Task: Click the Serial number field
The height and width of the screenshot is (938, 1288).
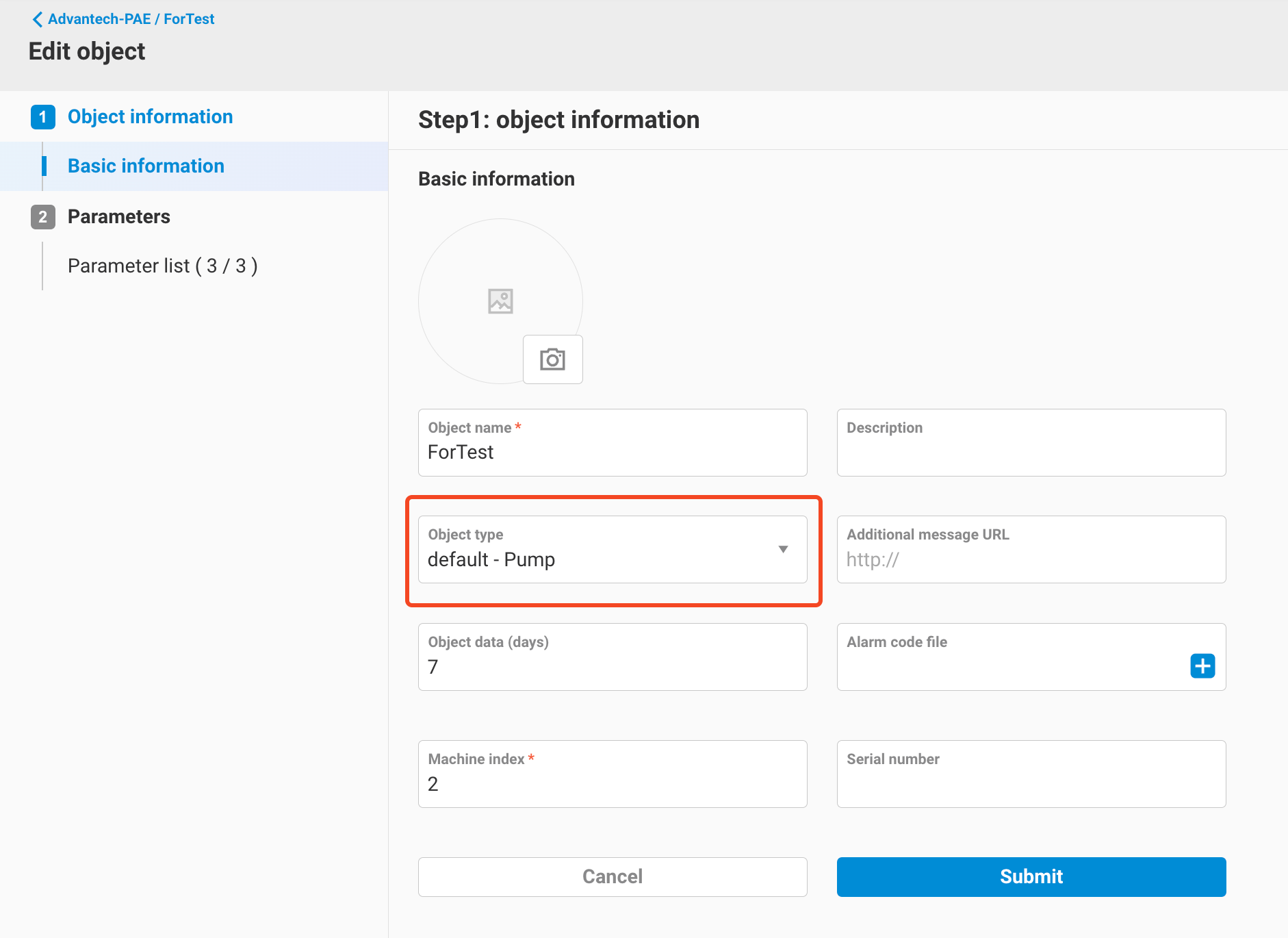Action: [x=1031, y=783]
